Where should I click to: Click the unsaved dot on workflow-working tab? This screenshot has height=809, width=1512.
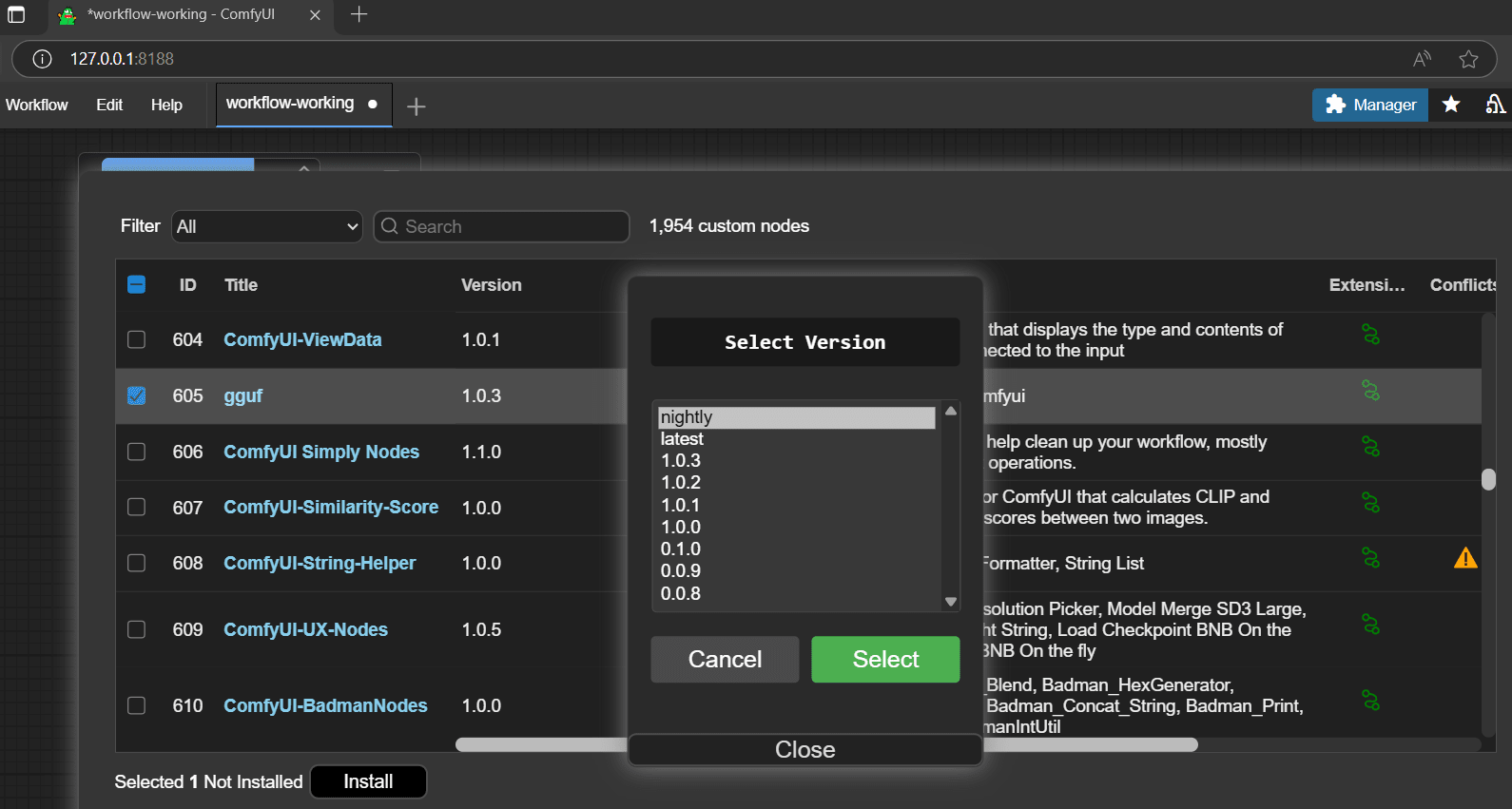click(x=373, y=105)
